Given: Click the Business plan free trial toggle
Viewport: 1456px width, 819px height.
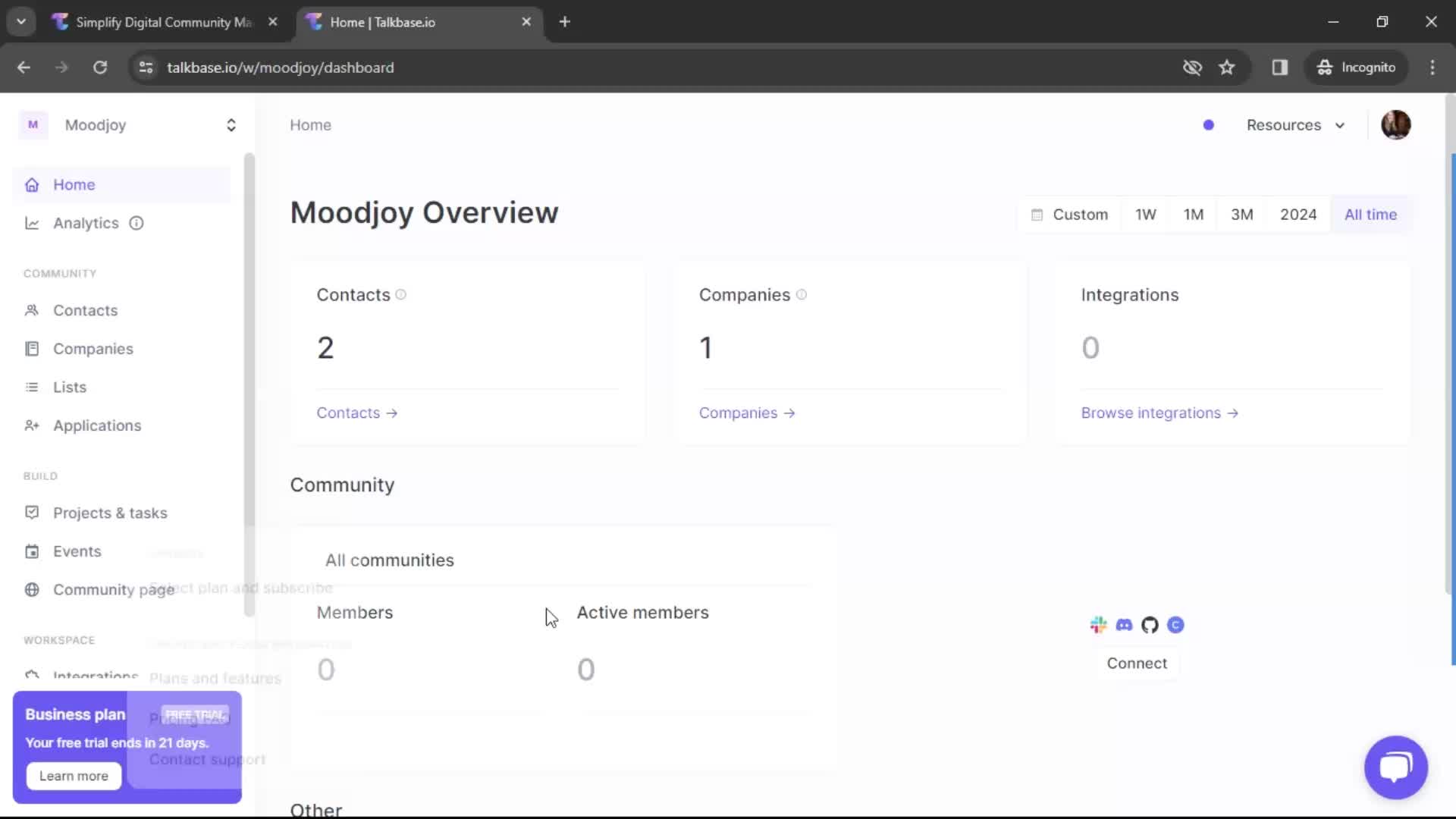Looking at the screenshot, I should click(x=195, y=714).
